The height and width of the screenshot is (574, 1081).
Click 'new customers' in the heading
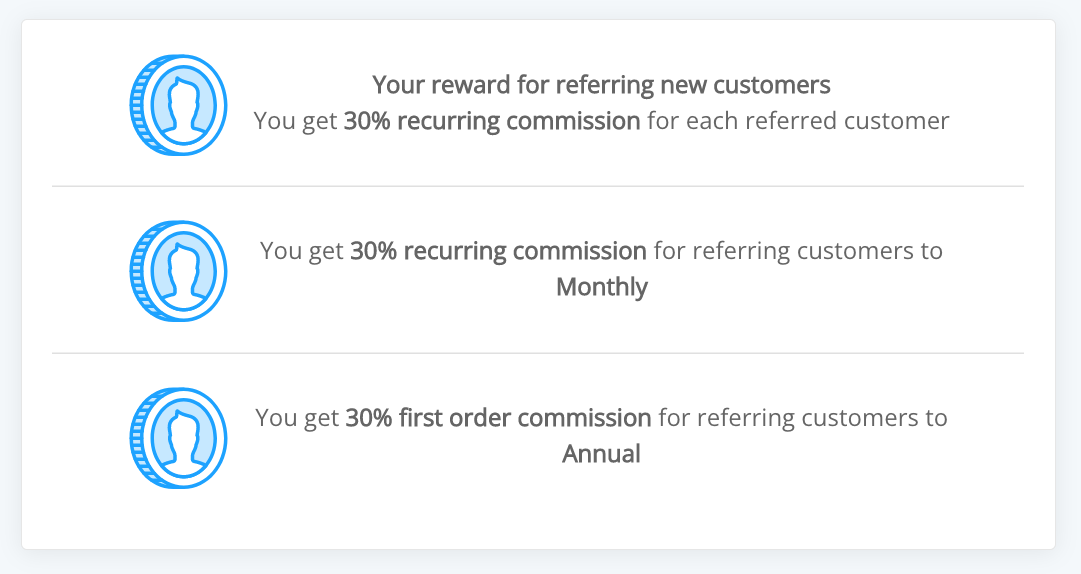(x=745, y=85)
